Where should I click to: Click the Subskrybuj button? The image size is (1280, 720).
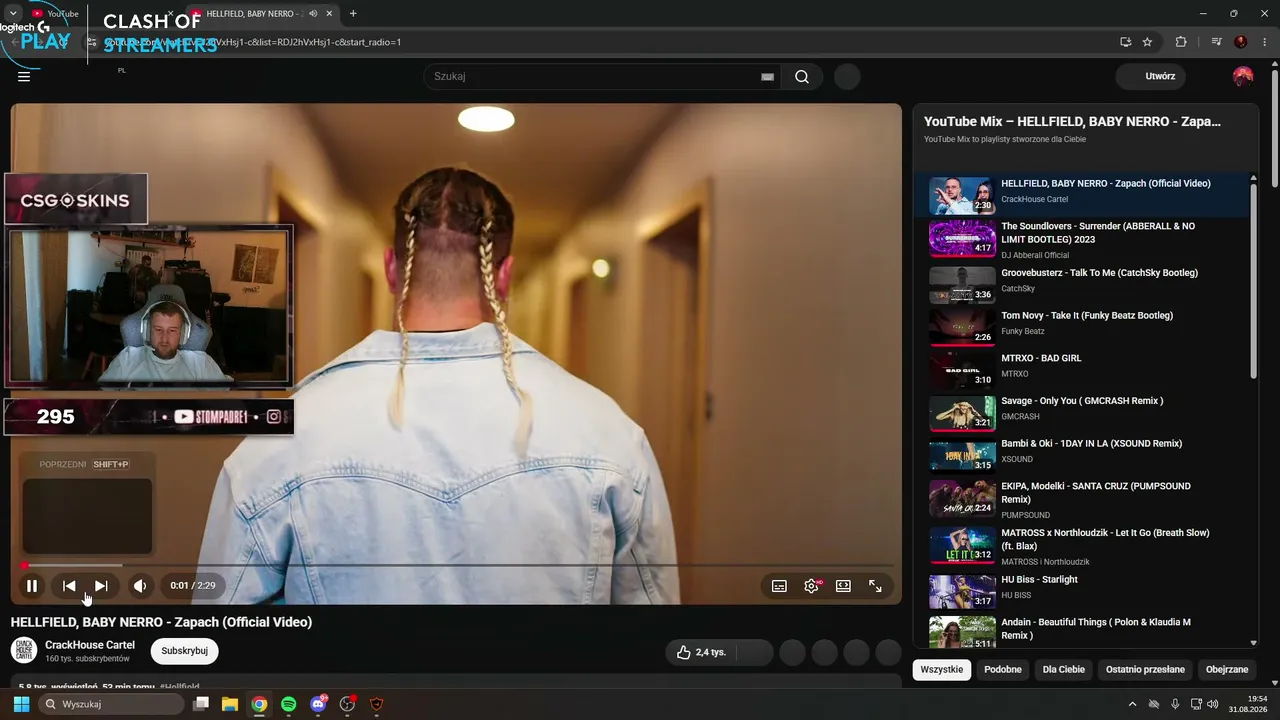pyautogui.click(x=184, y=651)
